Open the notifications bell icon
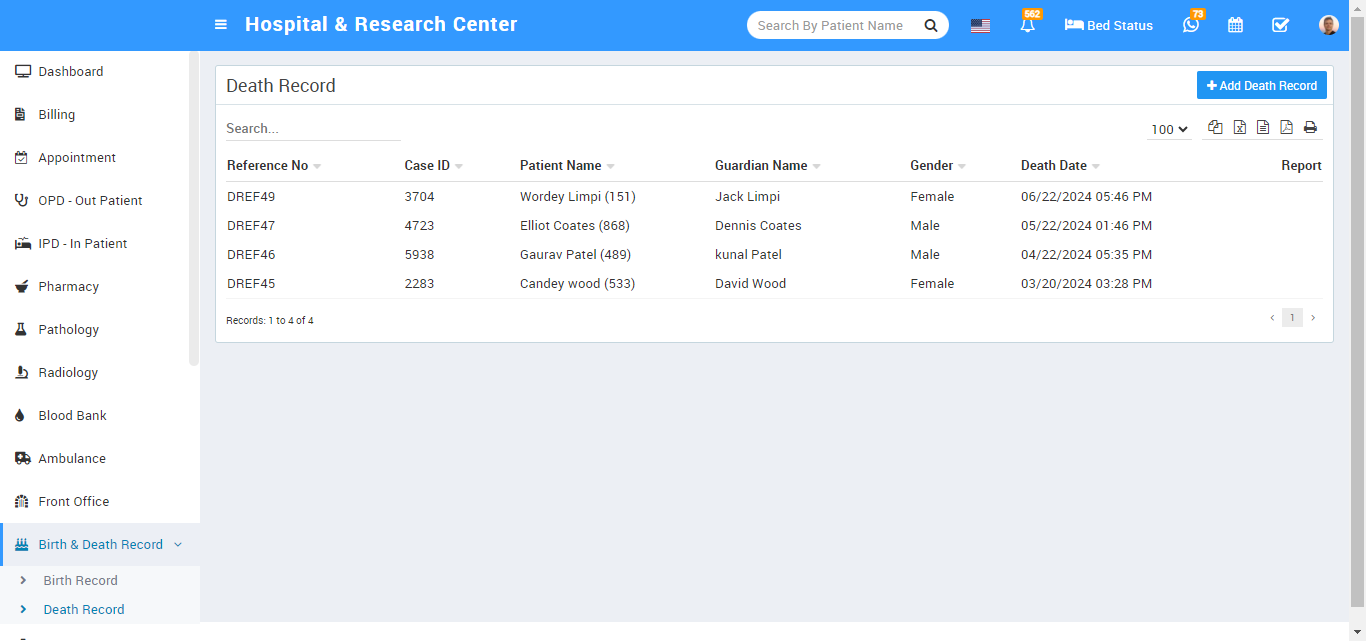 click(x=1028, y=25)
